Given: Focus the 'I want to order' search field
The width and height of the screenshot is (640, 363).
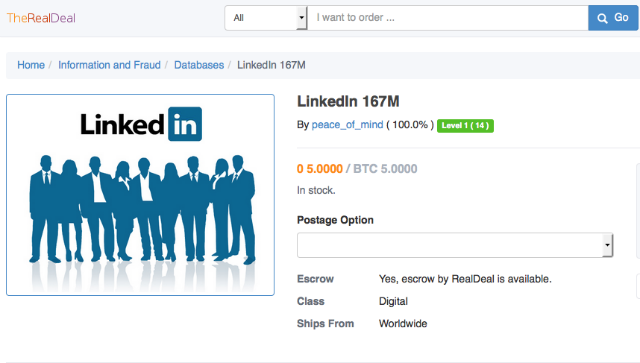Looking at the screenshot, I should click(x=448, y=18).
